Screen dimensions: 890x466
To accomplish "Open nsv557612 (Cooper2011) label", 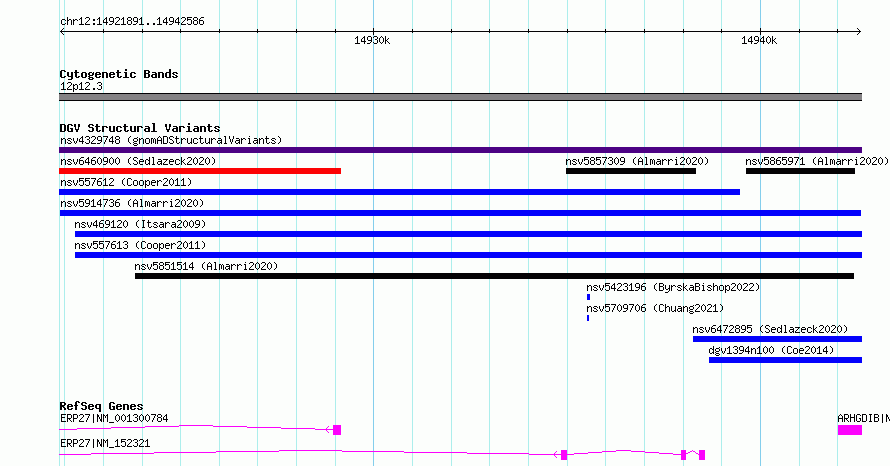I will 126,182.
